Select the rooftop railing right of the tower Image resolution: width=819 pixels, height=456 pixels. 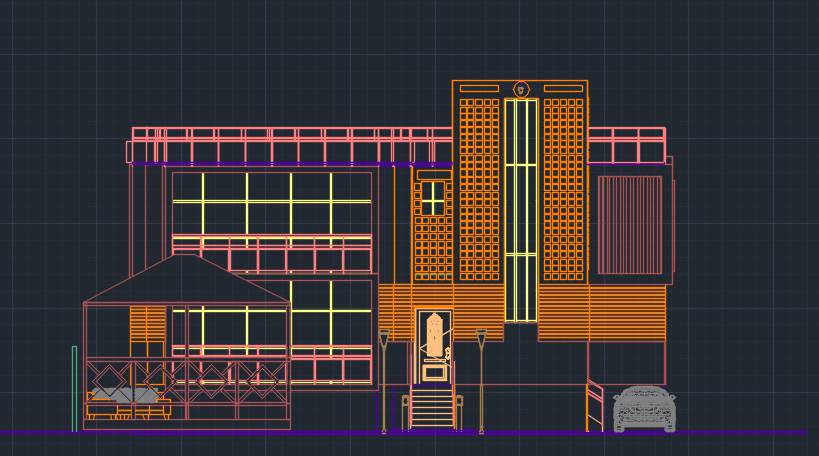627,144
